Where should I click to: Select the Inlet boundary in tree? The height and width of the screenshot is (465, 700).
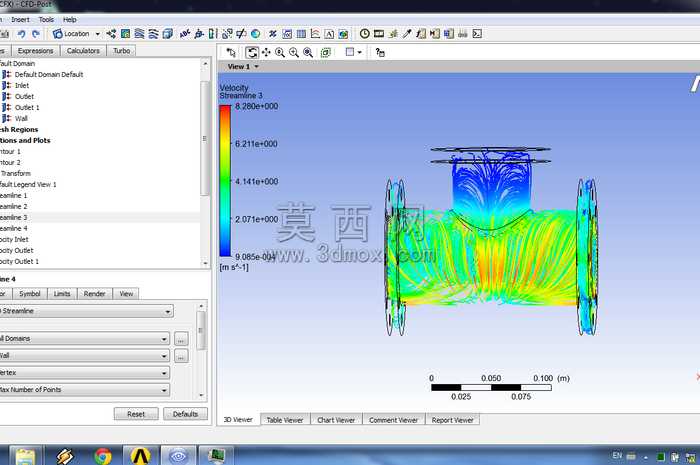22,86
